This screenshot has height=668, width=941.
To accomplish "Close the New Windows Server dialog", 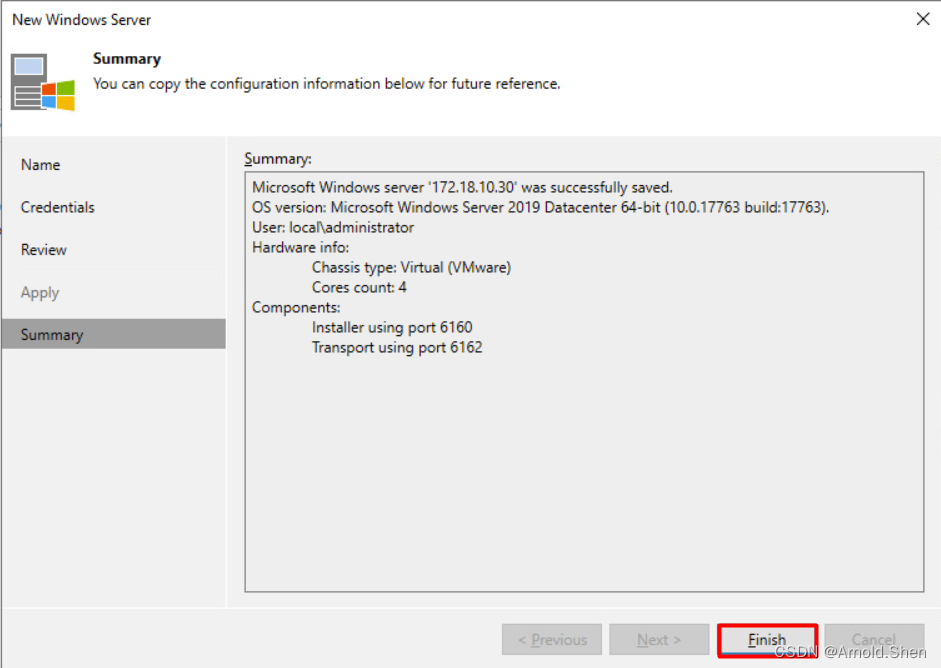I will (x=923, y=19).
